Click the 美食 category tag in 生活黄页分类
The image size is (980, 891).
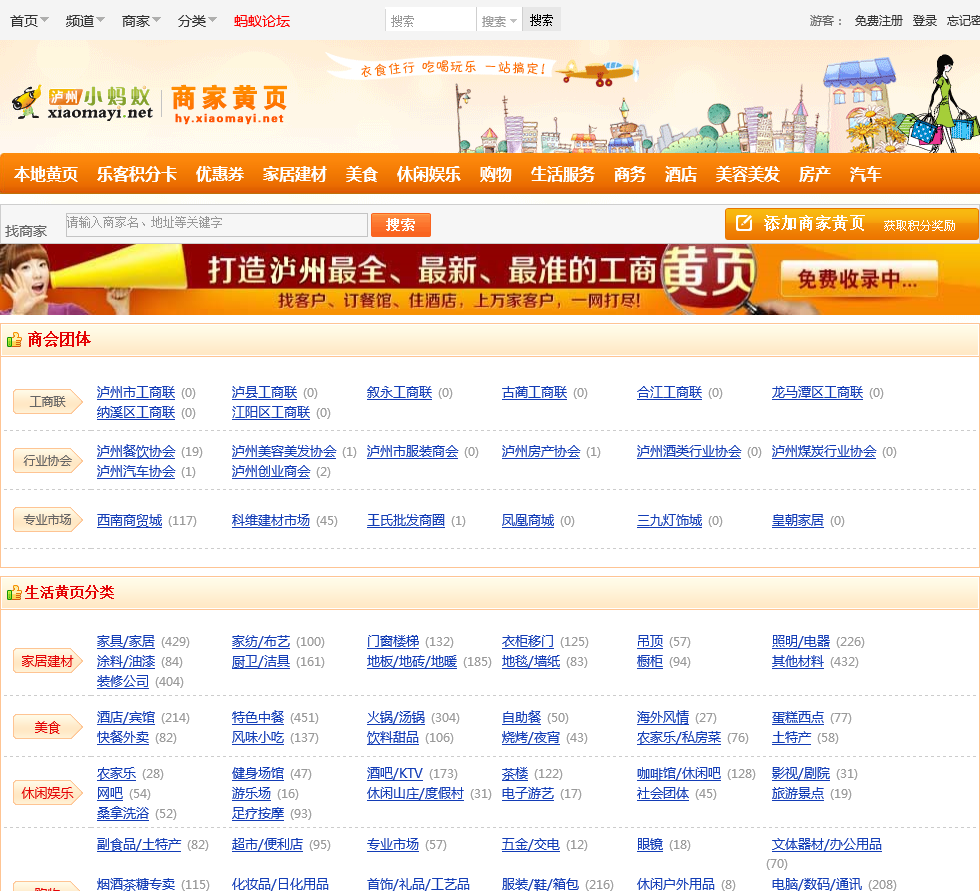pyautogui.click(x=48, y=727)
